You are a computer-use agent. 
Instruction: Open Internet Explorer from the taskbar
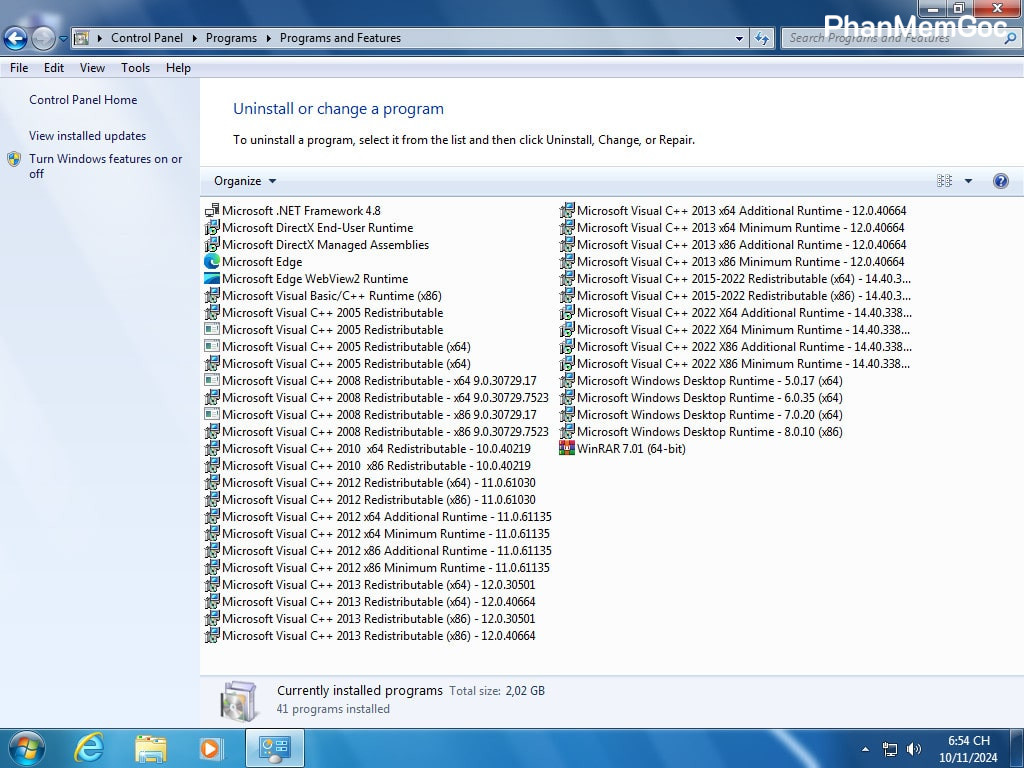pos(89,747)
